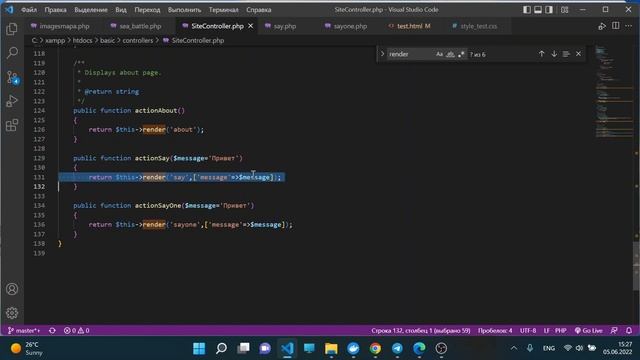Open the Manage settings gear
640x360 pixels.
[x=12, y=313]
